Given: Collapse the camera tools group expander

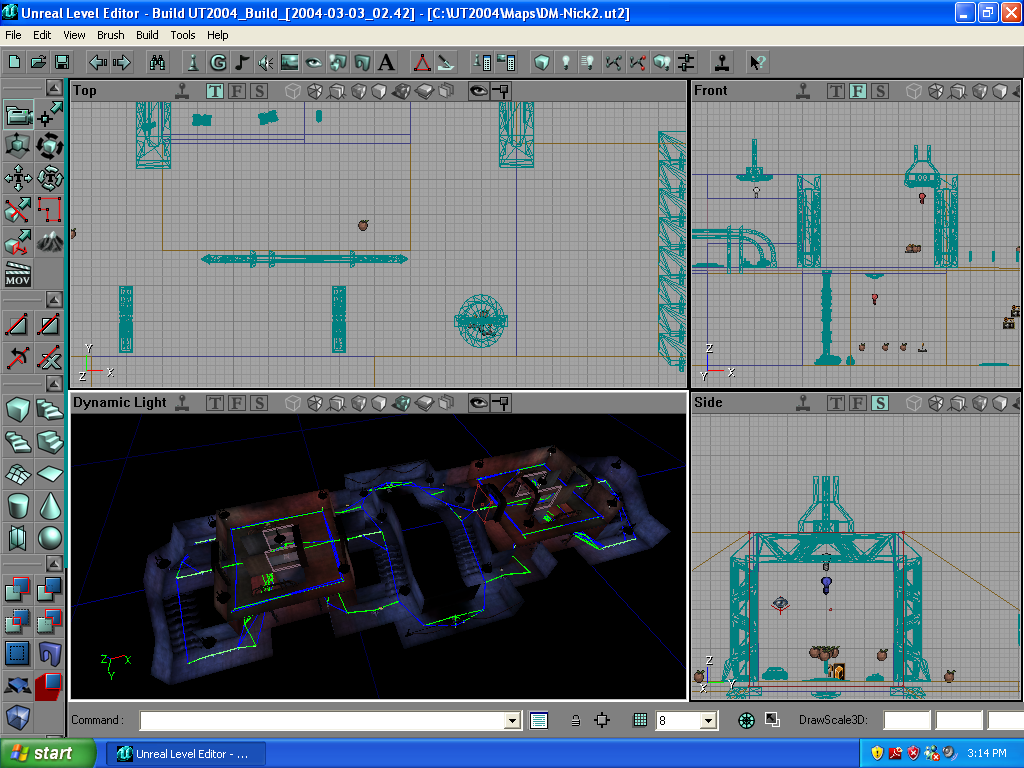Looking at the screenshot, I should pyautogui.click(x=54, y=88).
